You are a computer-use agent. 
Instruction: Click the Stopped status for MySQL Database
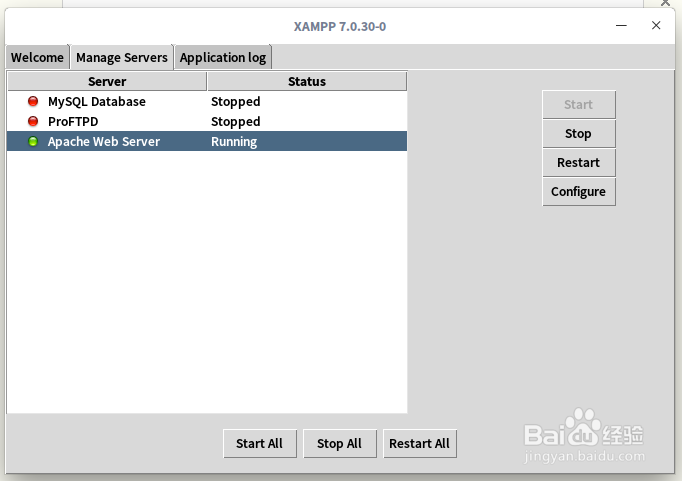(235, 102)
